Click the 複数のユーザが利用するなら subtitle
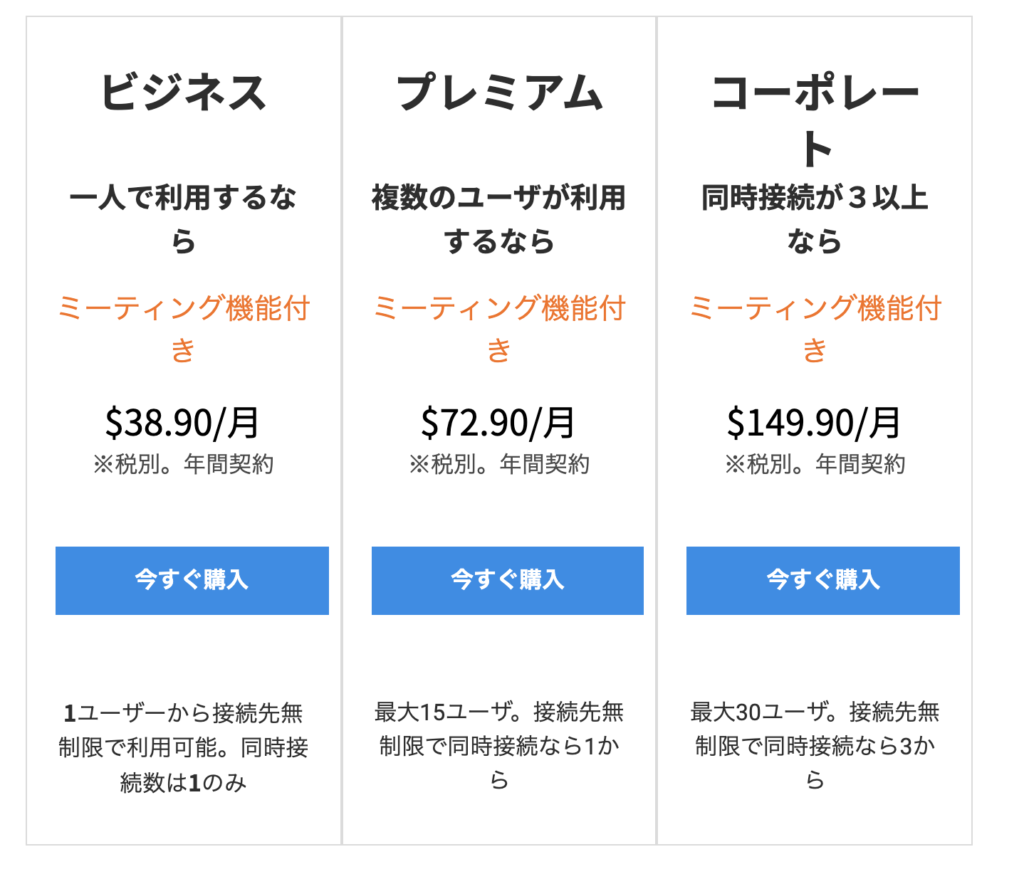This screenshot has width=1024, height=874. point(499,219)
